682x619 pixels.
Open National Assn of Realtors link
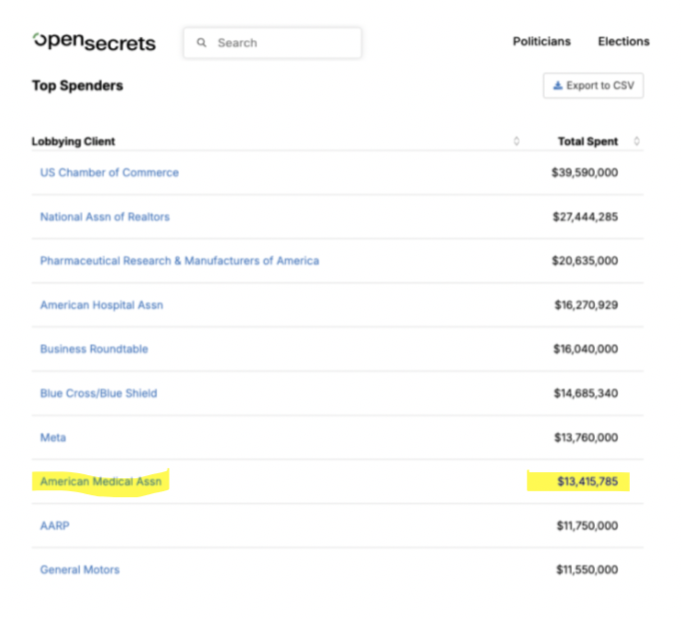click(105, 217)
